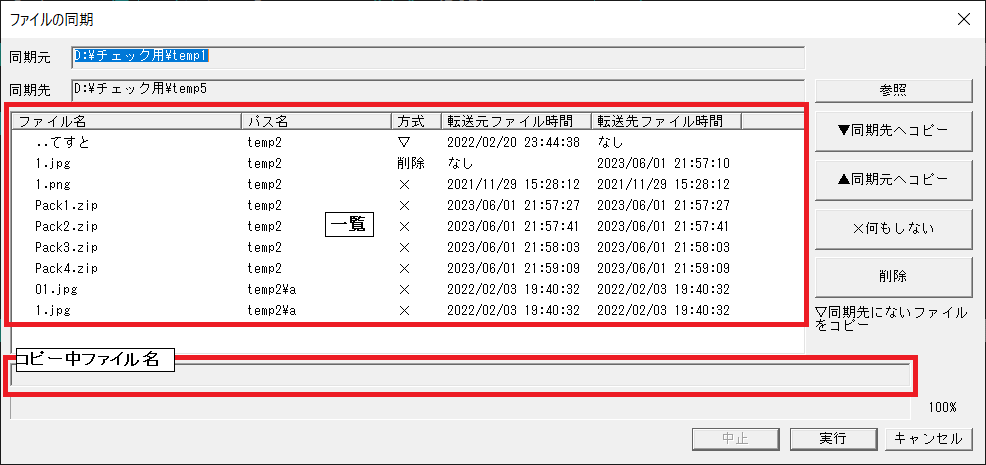Sort by パス名 column header

pyautogui.click(x=316, y=121)
